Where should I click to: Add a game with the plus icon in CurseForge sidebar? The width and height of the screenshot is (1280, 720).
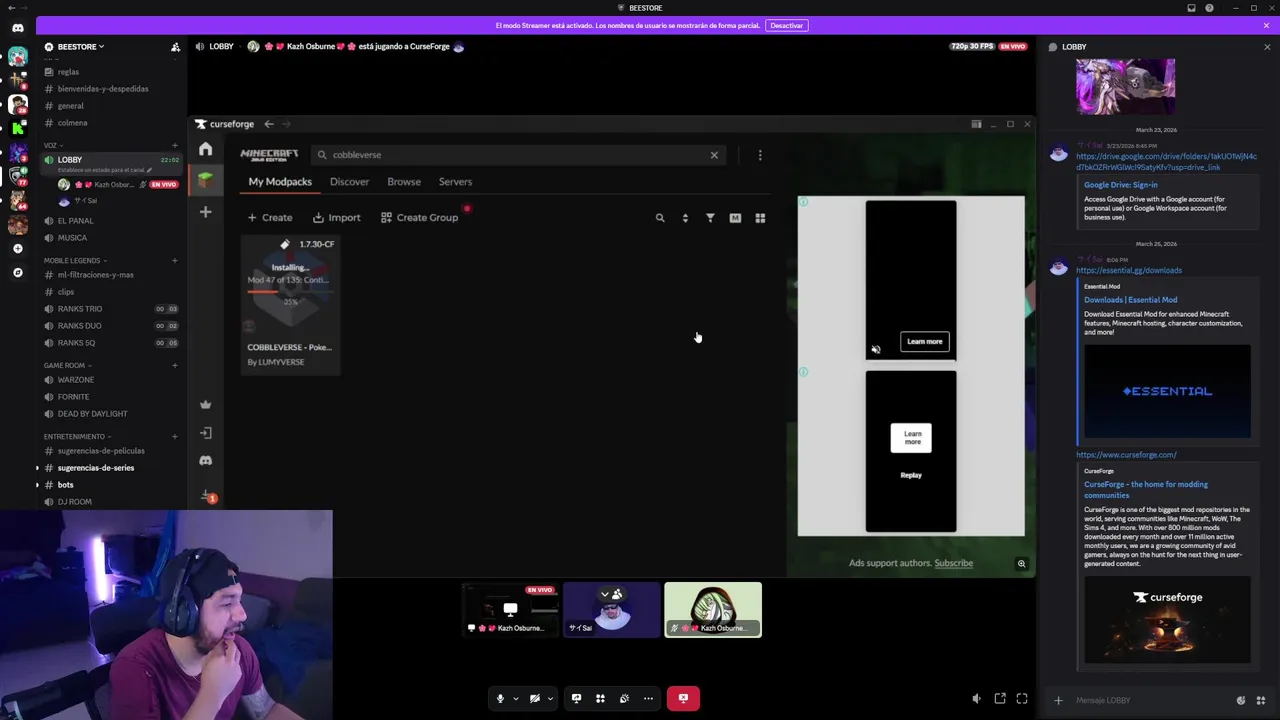click(x=205, y=212)
